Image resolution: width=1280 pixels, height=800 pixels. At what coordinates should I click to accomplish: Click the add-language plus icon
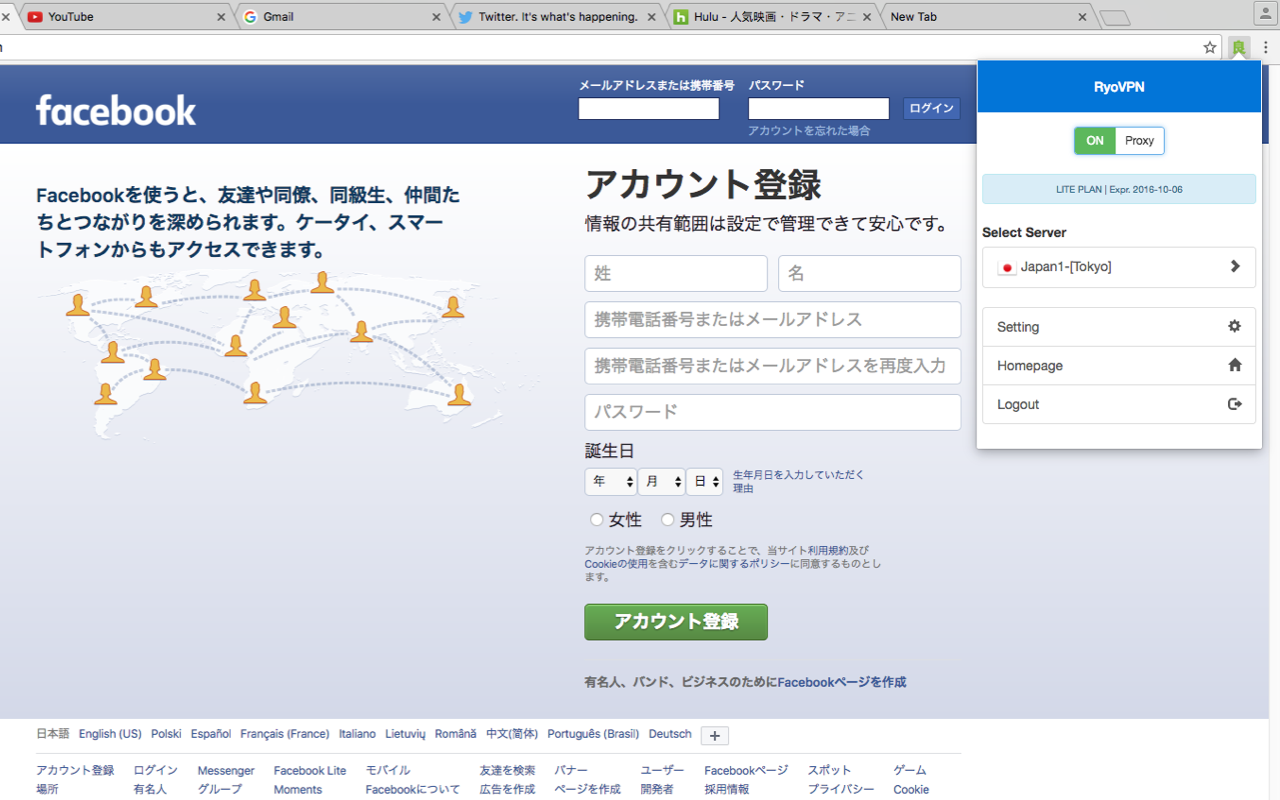coord(714,735)
